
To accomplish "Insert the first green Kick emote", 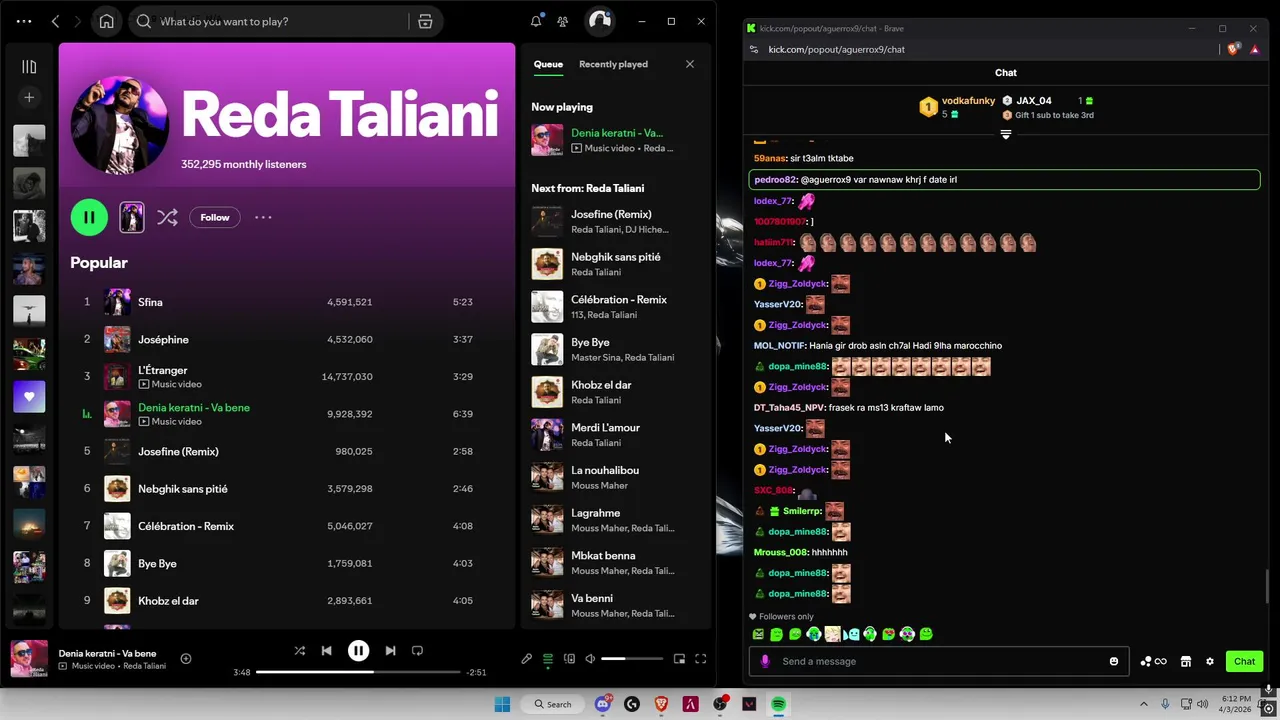I will [758, 634].
